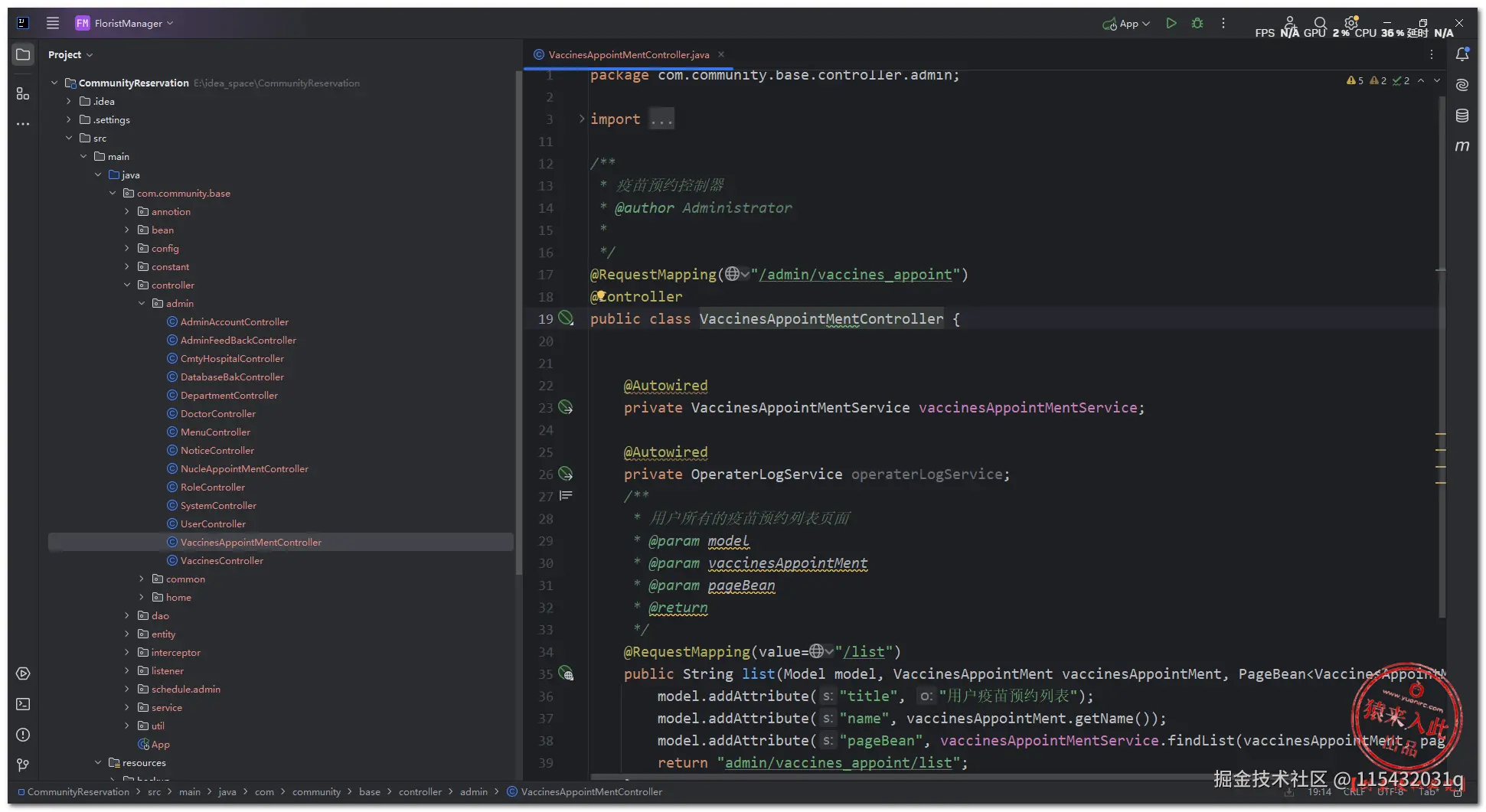Image resolution: width=1486 pixels, height=812 pixels.
Task: Click the admin breadcrumb
Action: [474, 792]
